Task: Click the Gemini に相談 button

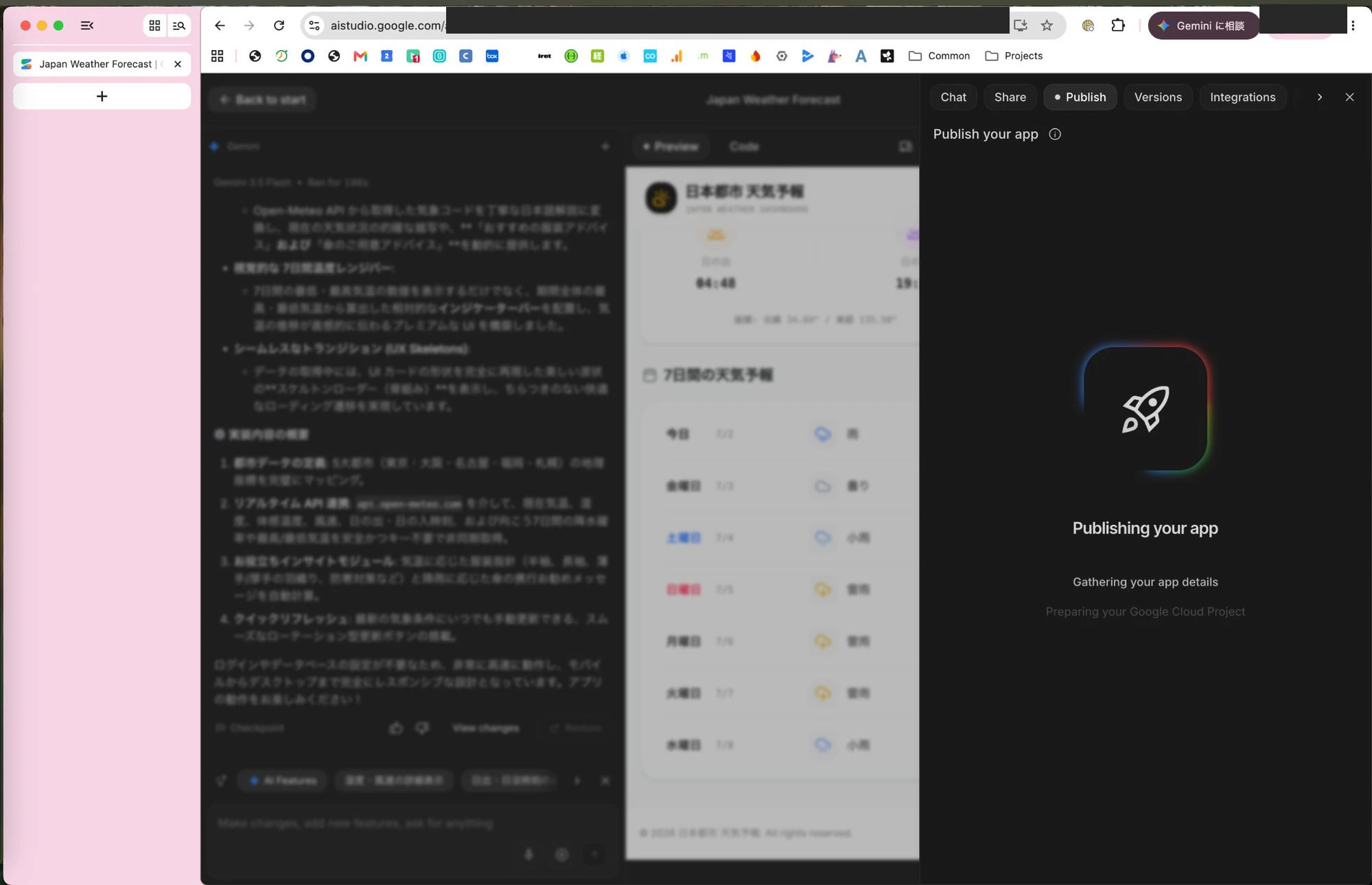Action: pyautogui.click(x=1203, y=25)
